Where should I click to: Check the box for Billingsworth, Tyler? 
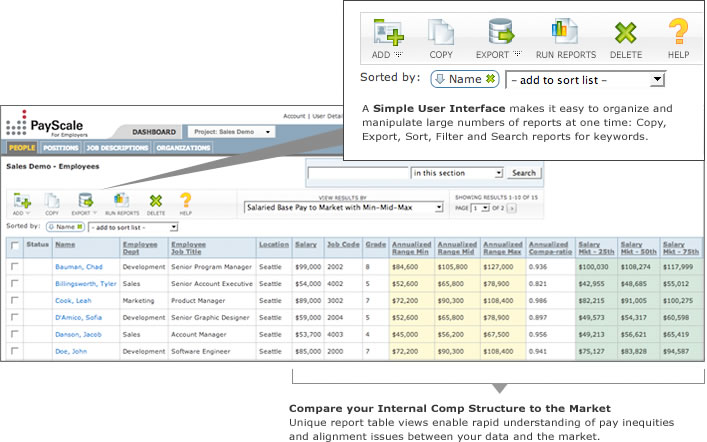coord(15,283)
